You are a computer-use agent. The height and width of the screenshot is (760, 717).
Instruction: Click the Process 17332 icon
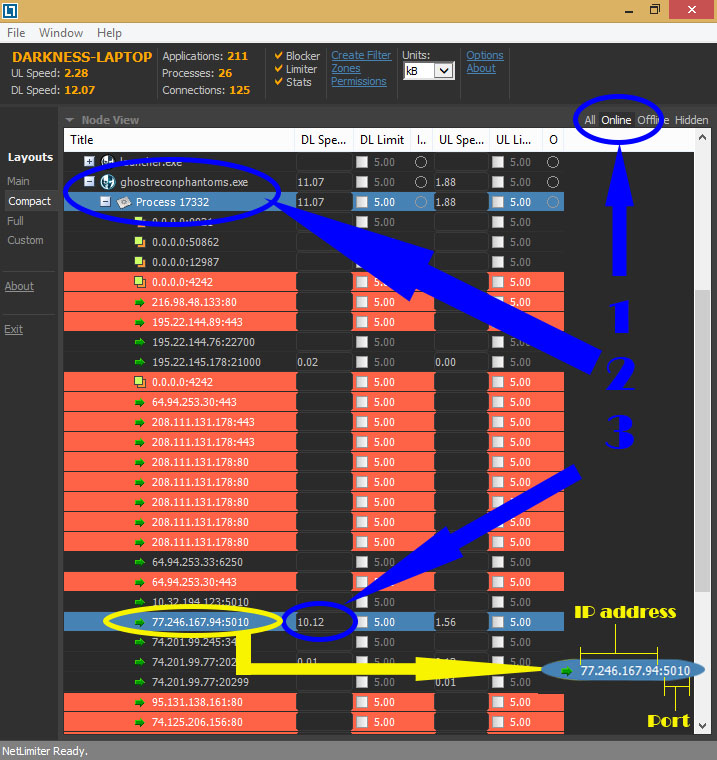click(x=124, y=202)
